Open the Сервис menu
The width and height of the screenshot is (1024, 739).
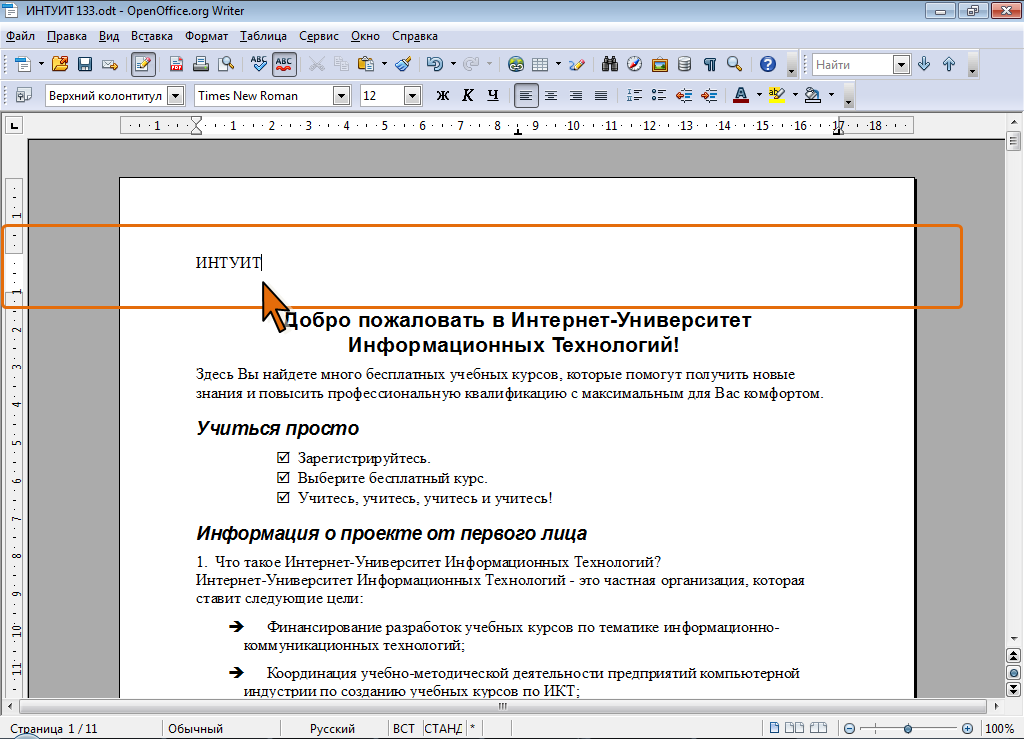tap(319, 36)
